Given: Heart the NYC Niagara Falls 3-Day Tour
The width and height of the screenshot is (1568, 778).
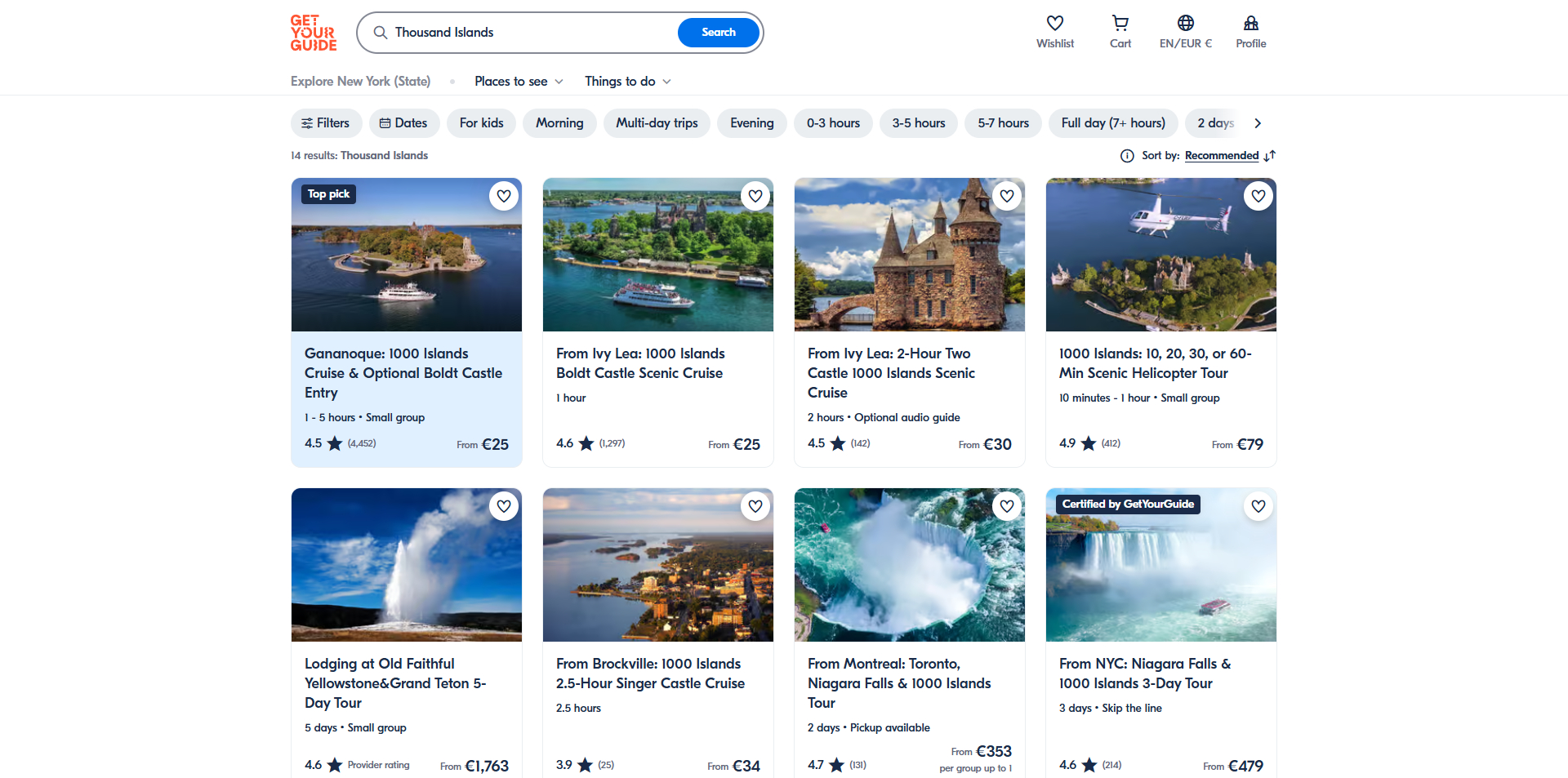Looking at the screenshot, I should pos(1258,506).
